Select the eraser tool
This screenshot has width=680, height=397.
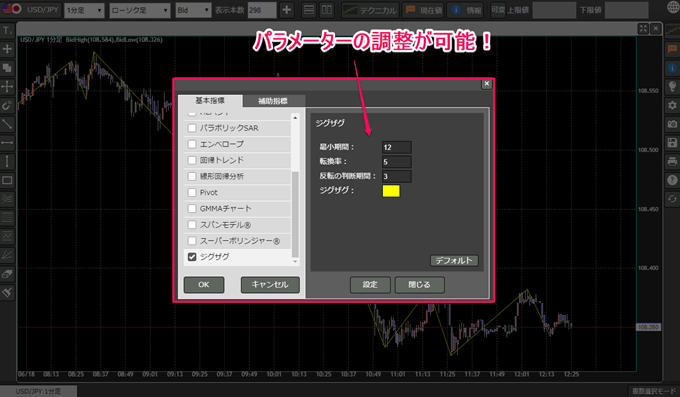[7, 274]
